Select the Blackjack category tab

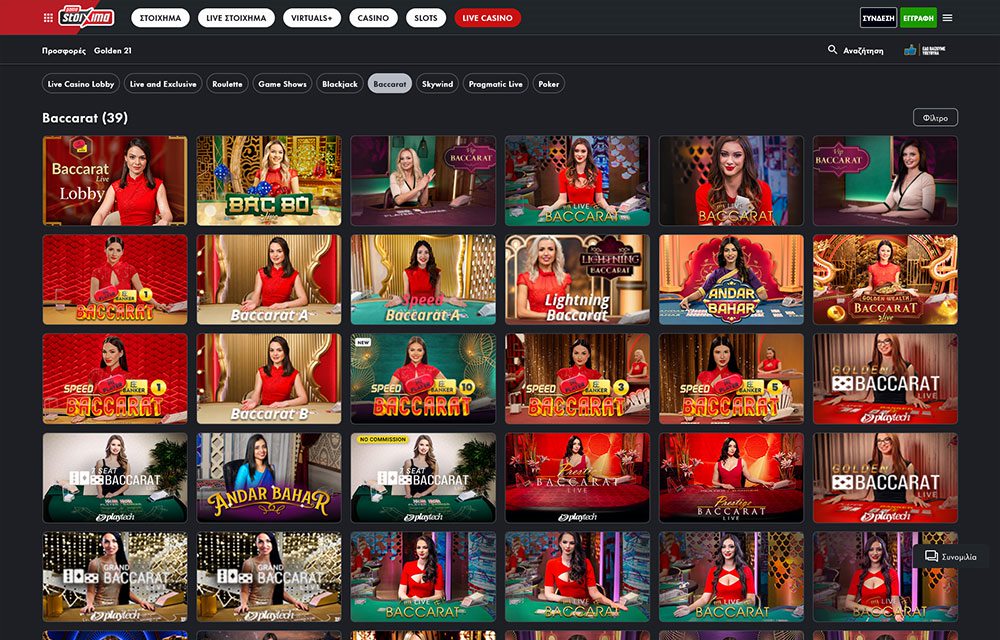(339, 84)
